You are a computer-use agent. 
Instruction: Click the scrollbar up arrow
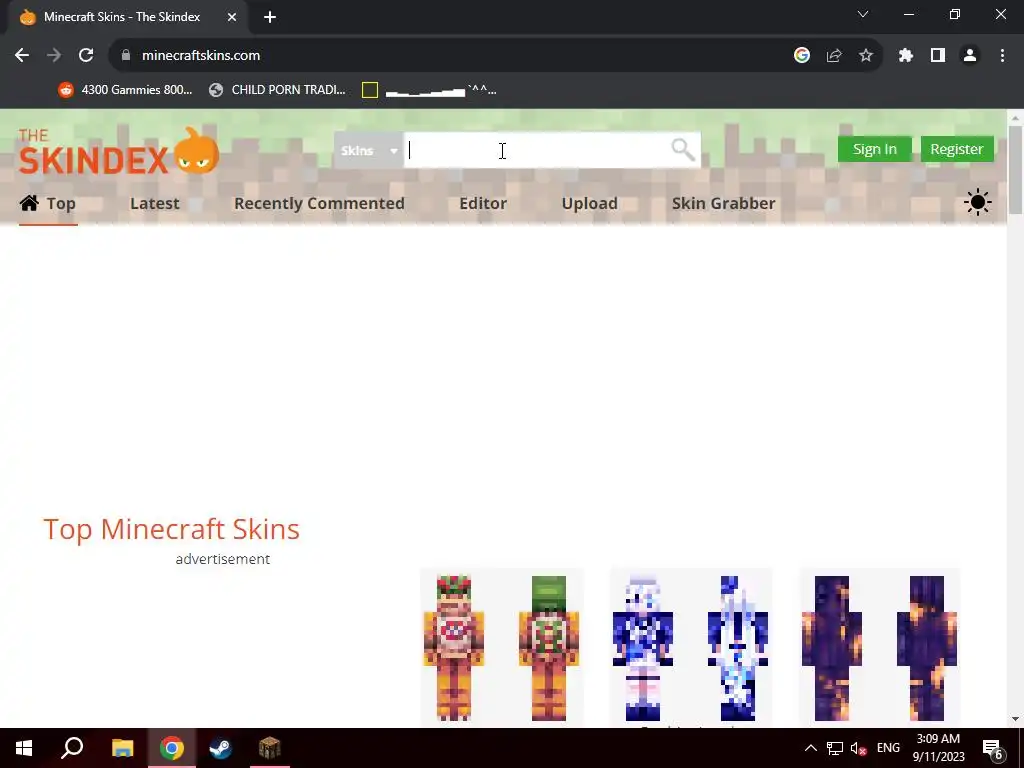pos(1015,118)
